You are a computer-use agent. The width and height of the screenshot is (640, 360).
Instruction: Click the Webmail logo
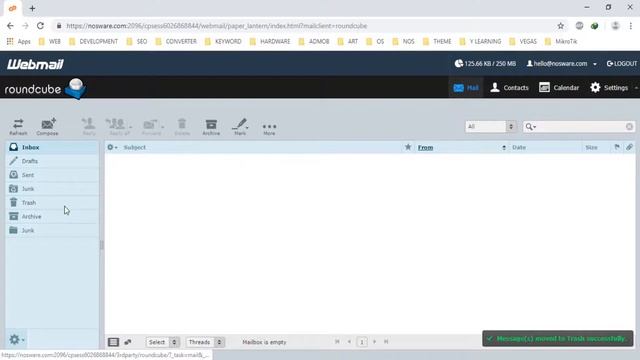click(x=35, y=64)
